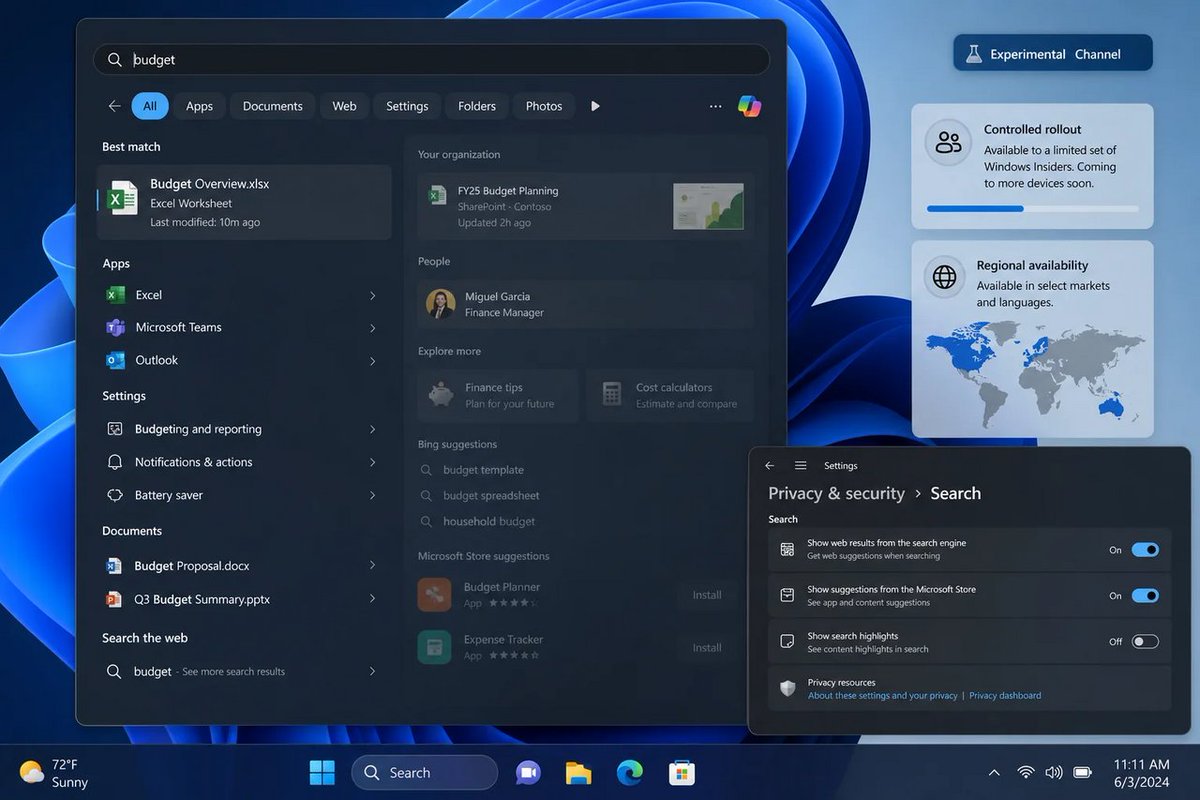The width and height of the screenshot is (1200, 800).
Task: Switch to the Settings filter tab
Action: 407,106
